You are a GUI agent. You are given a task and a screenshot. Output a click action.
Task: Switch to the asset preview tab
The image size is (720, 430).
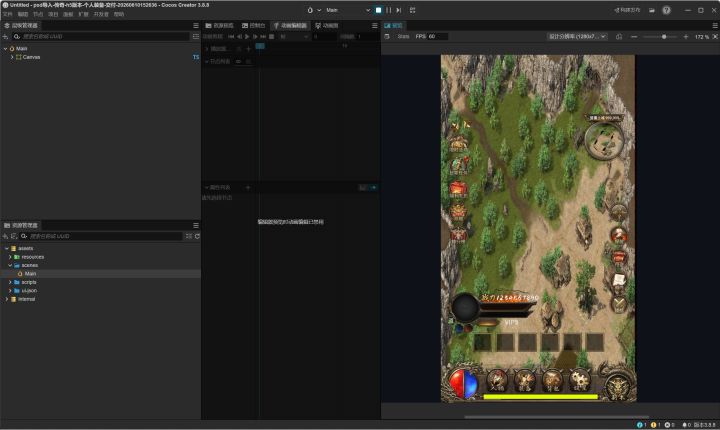[x=219, y=25]
